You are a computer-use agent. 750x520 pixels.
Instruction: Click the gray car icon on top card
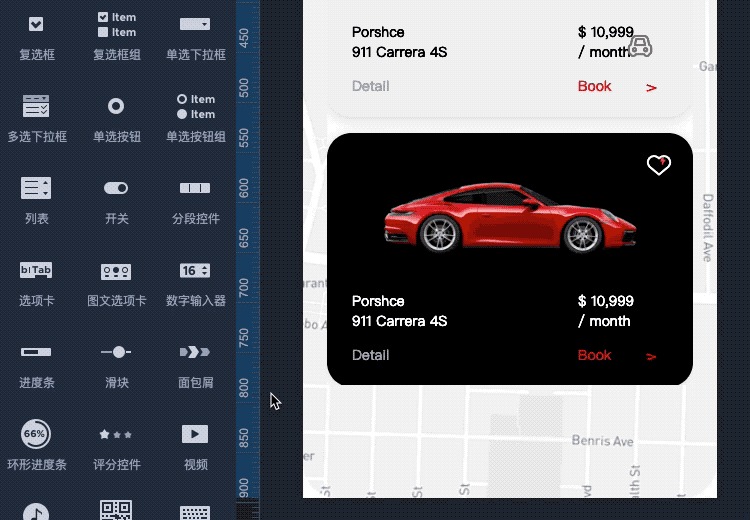(x=640, y=46)
